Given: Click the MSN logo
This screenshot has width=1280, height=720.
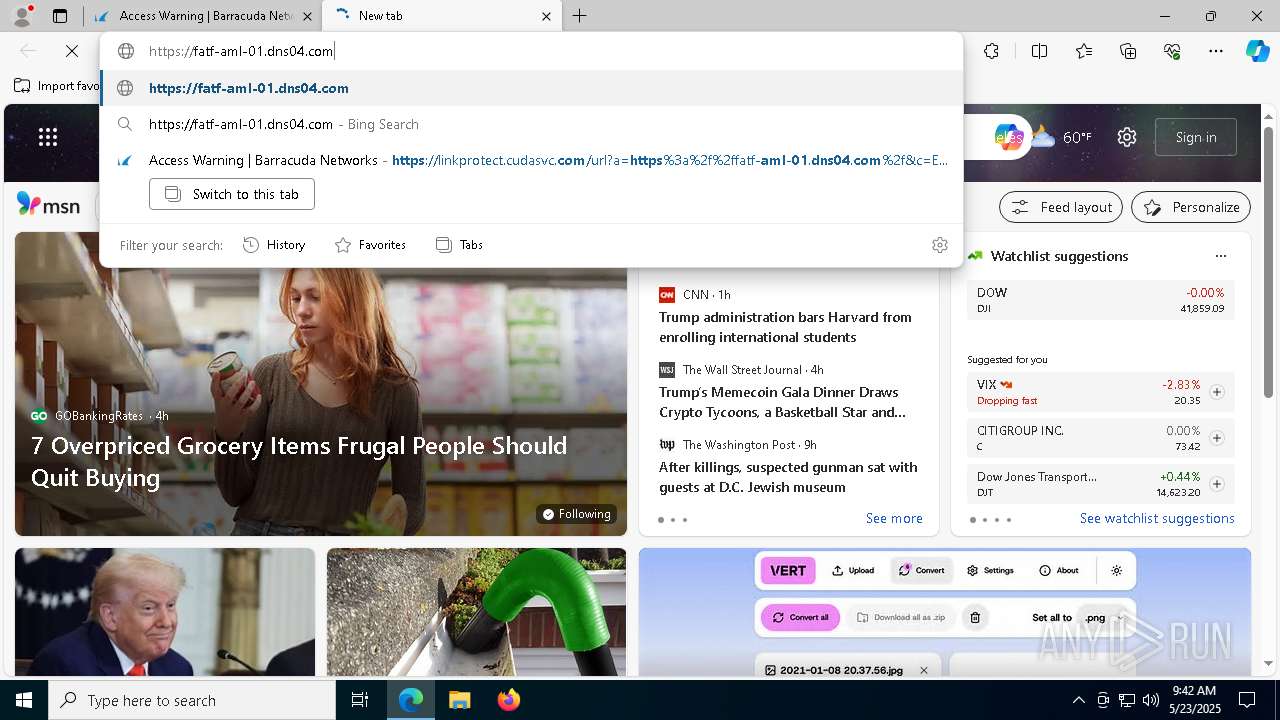Looking at the screenshot, I should (x=48, y=204).
